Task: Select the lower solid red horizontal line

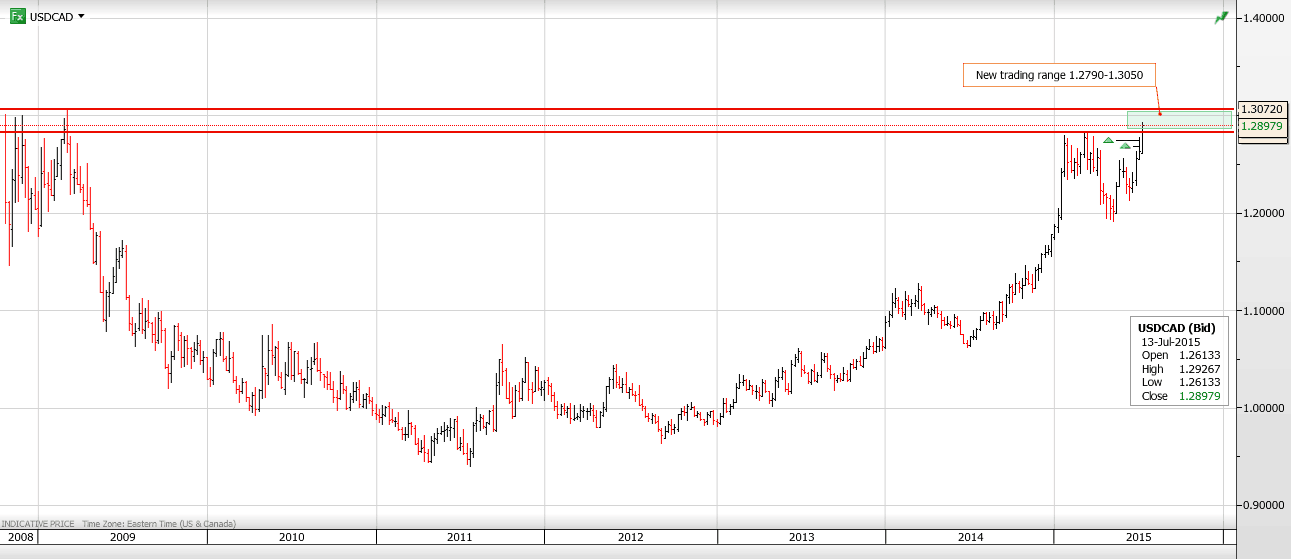Action: [600, 132]
